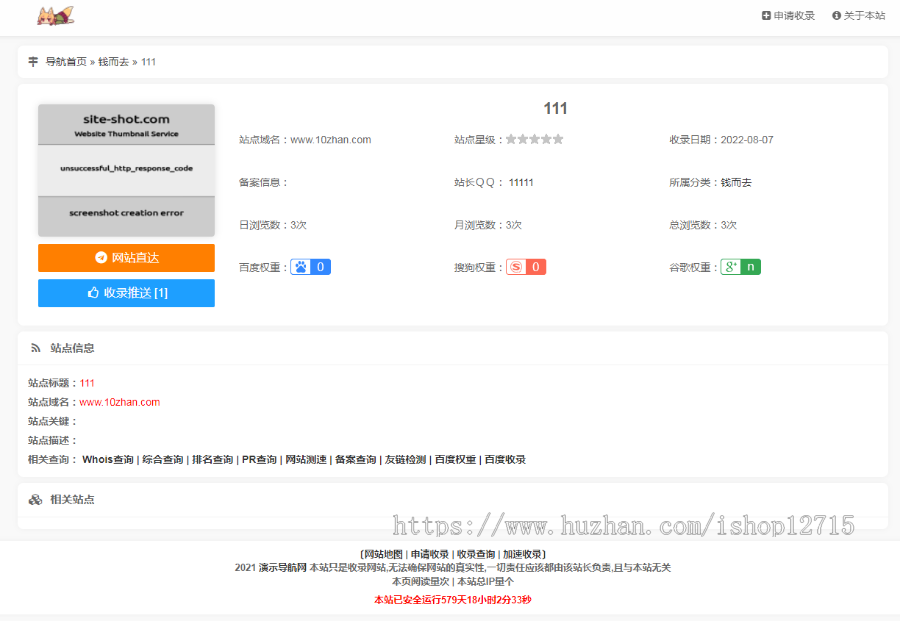Open 网站测速 link
Screen dimensions: 900x621
coord(306,460)
